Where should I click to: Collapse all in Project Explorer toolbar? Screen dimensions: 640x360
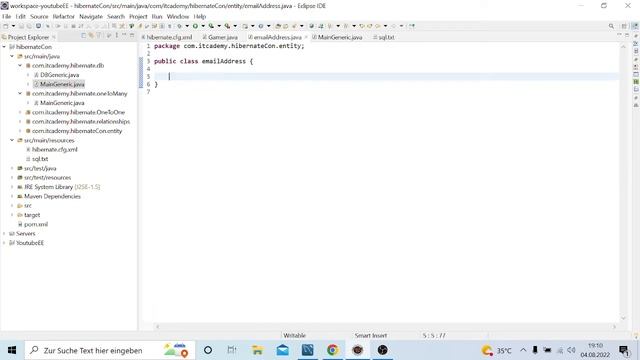83,36
